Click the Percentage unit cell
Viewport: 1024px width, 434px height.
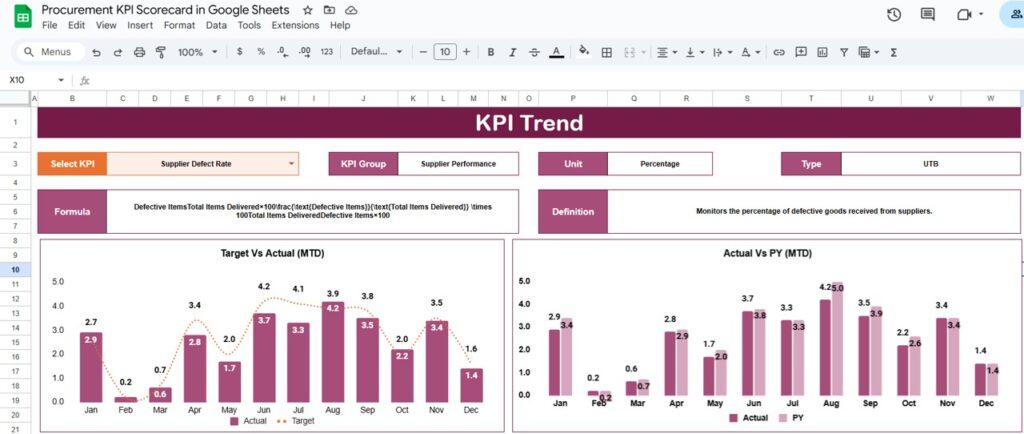(660, 164)
